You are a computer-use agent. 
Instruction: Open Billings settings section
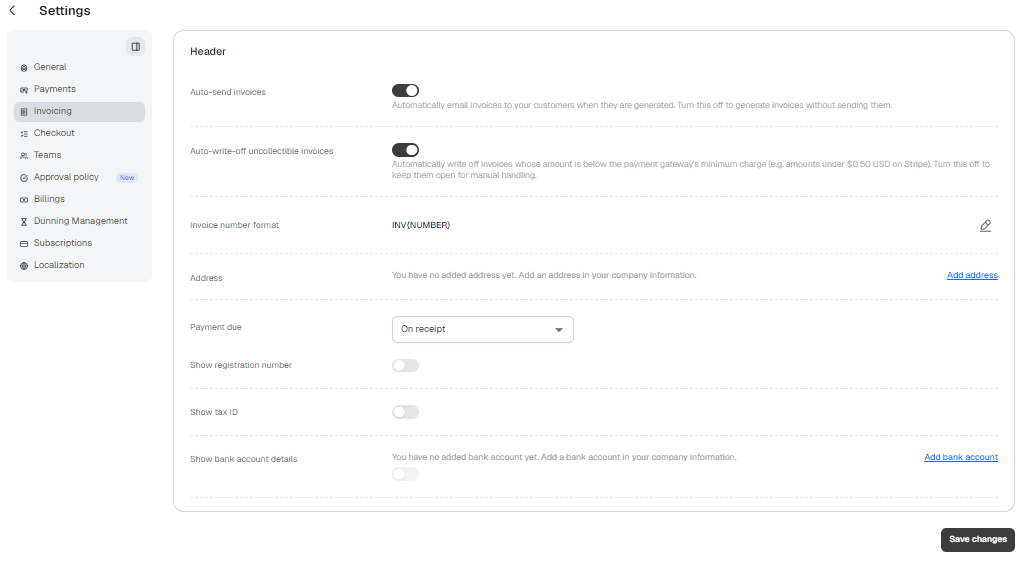[x=79, y=199]
